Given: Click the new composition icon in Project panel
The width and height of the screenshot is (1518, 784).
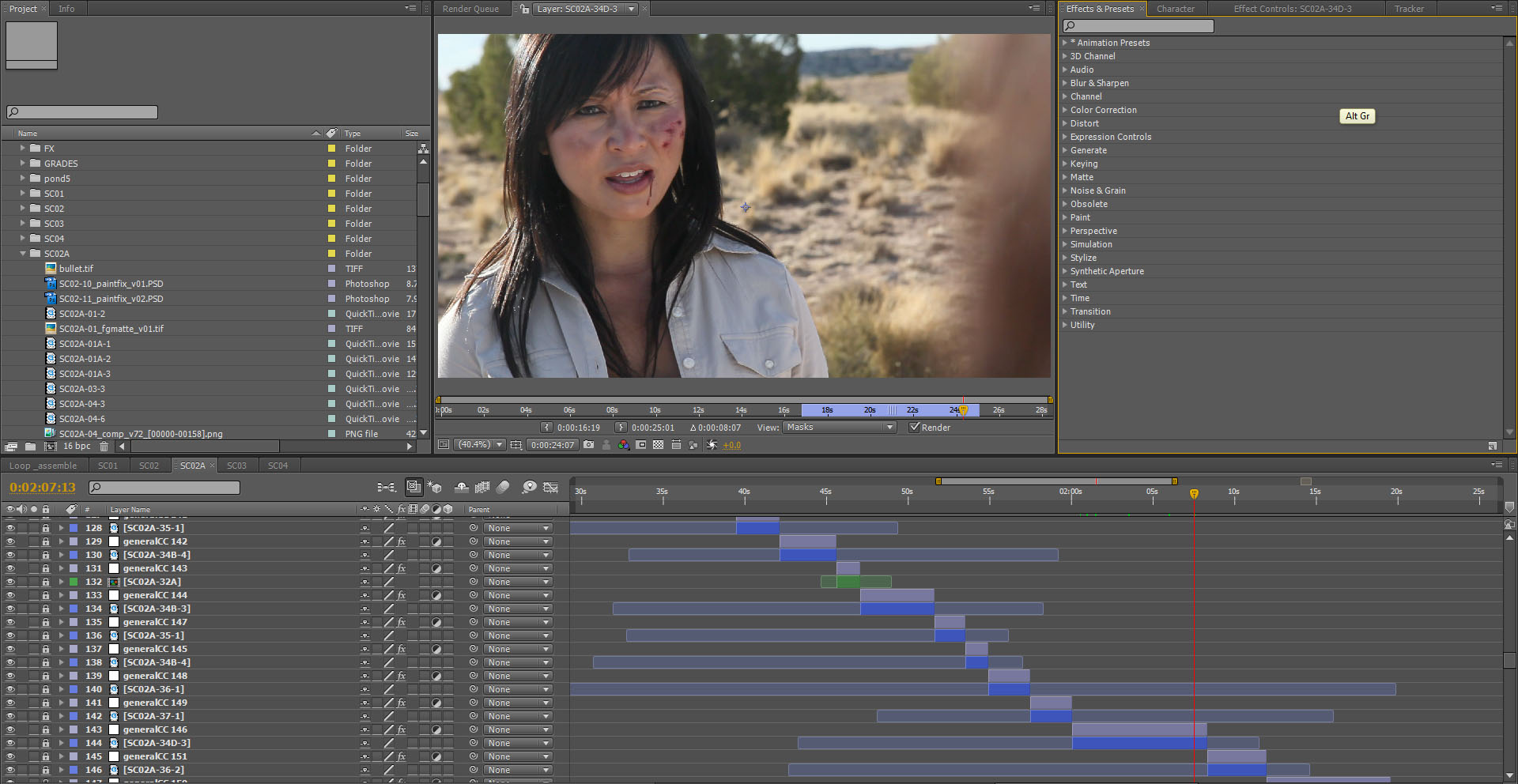Looking at the screenshot, I should point(50,447).
